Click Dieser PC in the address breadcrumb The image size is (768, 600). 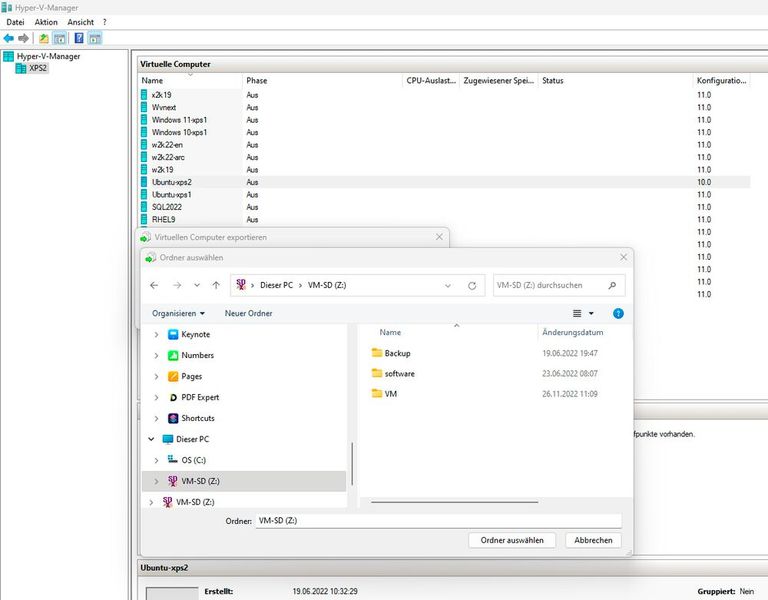point(276,285)
